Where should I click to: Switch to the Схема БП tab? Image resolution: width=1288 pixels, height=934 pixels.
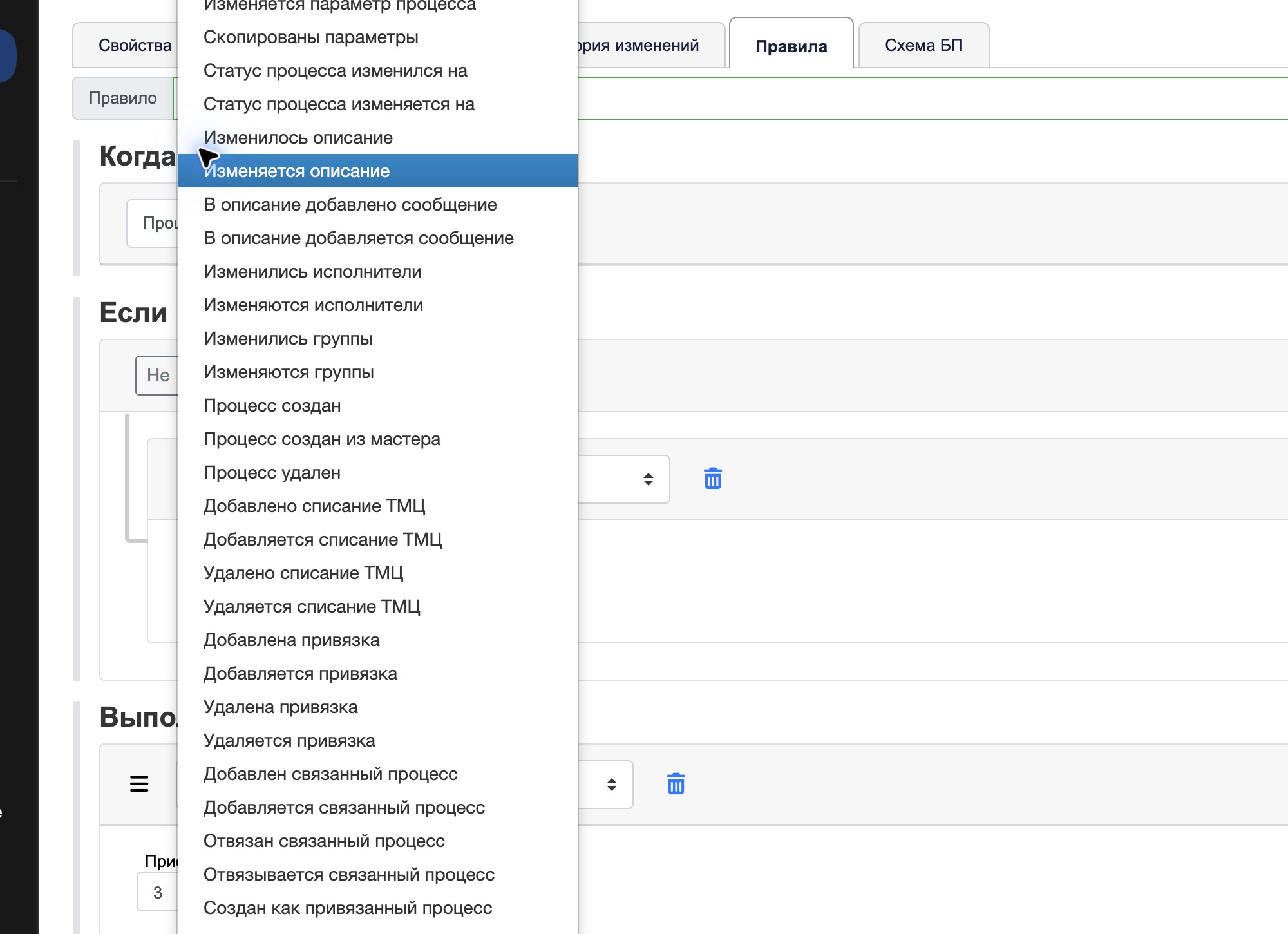tap(923, 45)
